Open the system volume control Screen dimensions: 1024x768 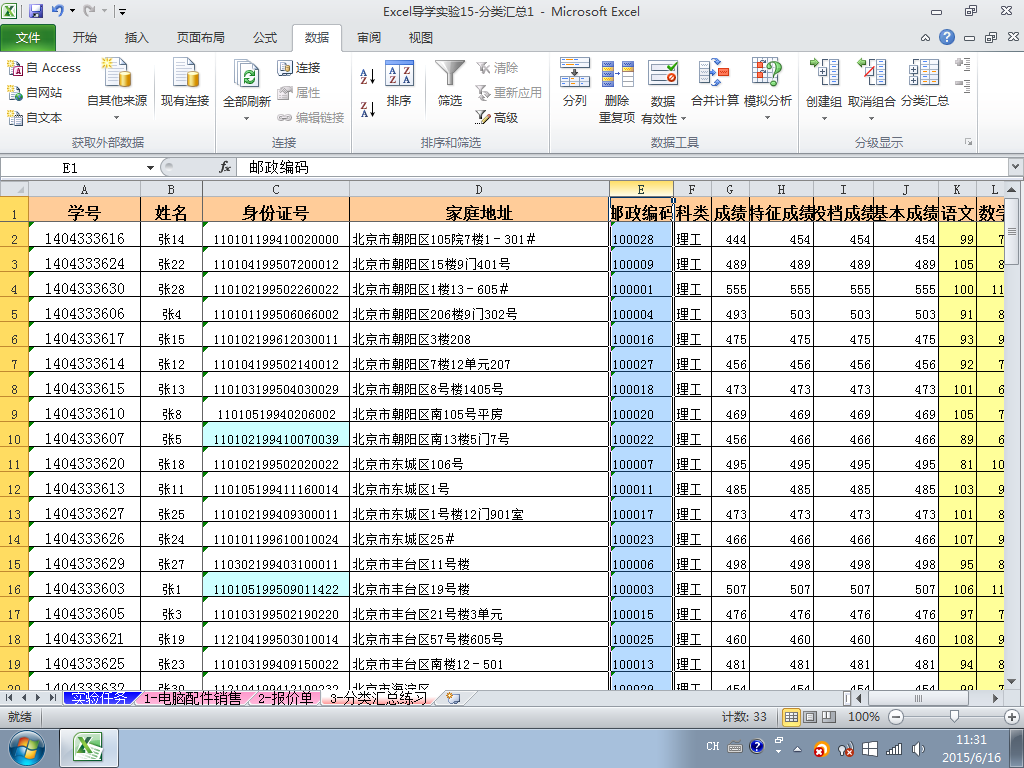click(x=918, y=748)
